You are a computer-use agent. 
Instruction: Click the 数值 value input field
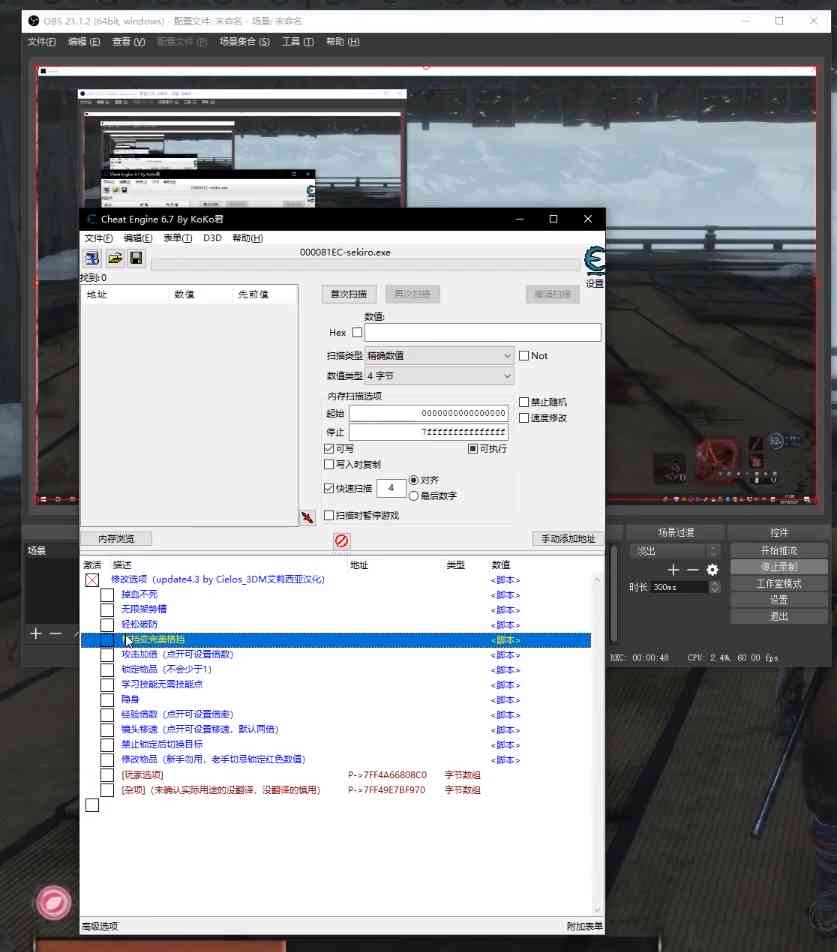click(483, 333)
